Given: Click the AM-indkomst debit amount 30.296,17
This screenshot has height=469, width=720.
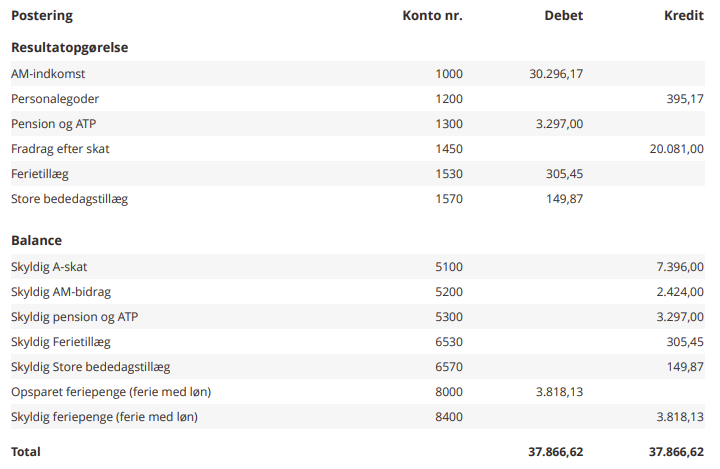Looking at the screenshot, I should [x=556, y=74].
